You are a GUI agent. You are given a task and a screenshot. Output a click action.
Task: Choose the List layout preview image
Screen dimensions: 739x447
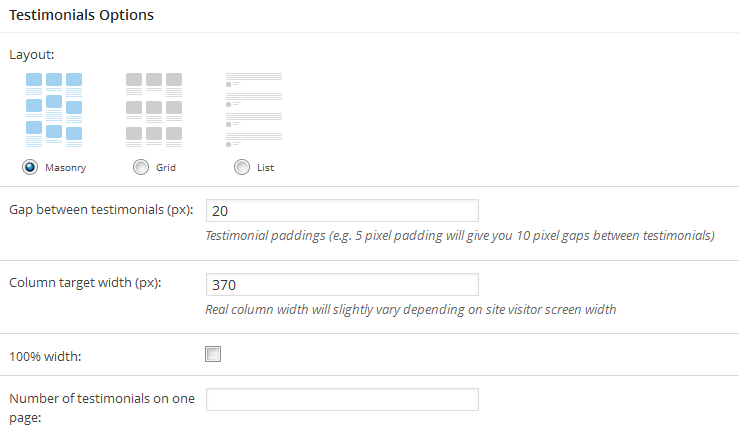(x=253, y=110)
